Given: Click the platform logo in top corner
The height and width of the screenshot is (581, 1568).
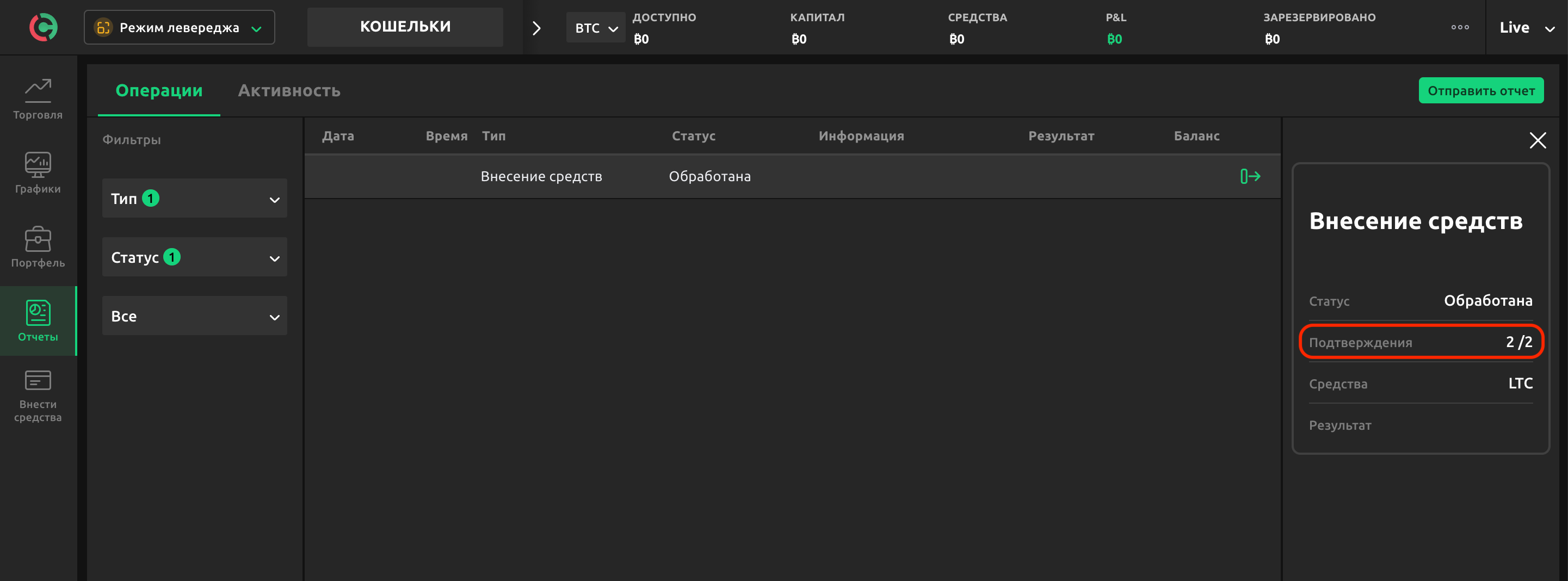Looking at the screenshot, I should [x=42, y=27].
